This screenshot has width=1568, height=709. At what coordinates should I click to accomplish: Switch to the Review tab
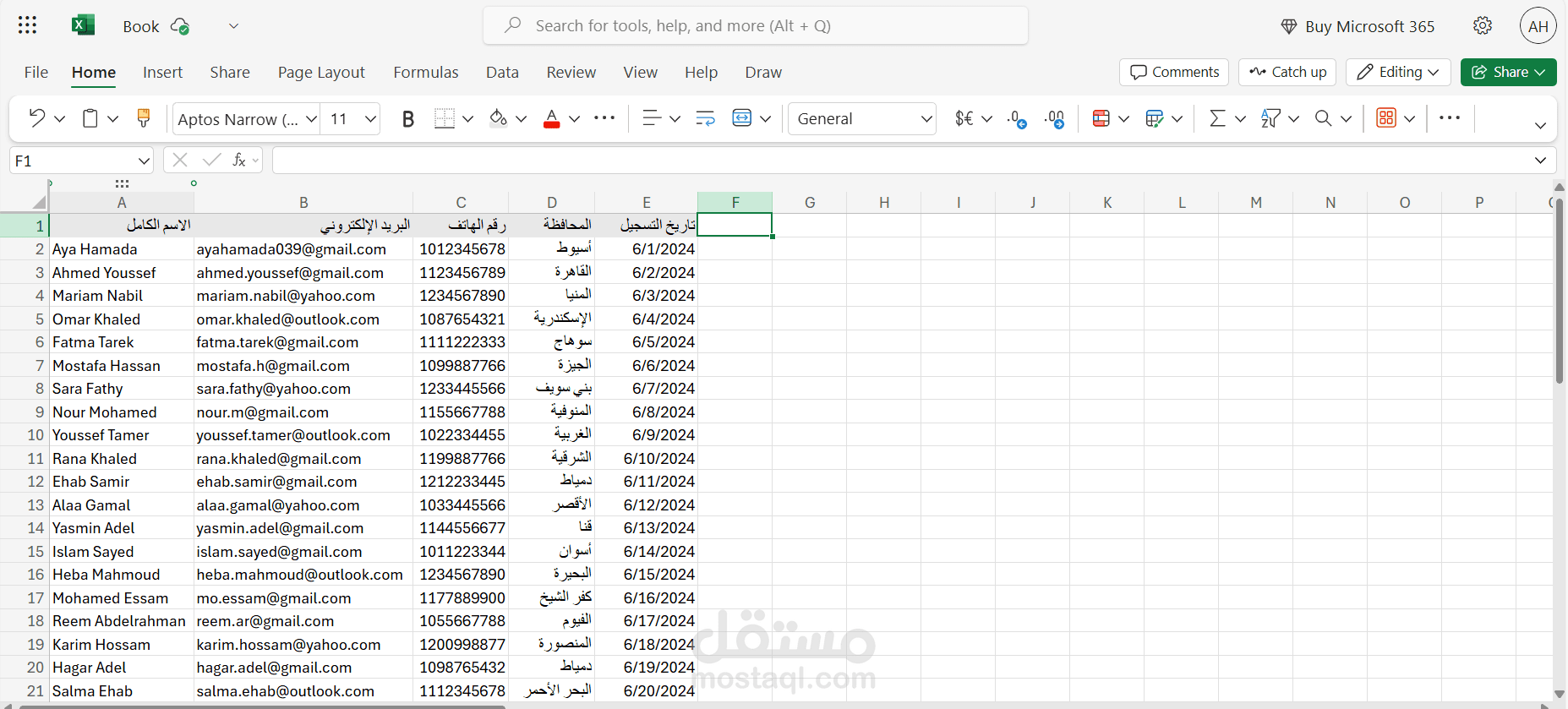click(x=571, y=72)
